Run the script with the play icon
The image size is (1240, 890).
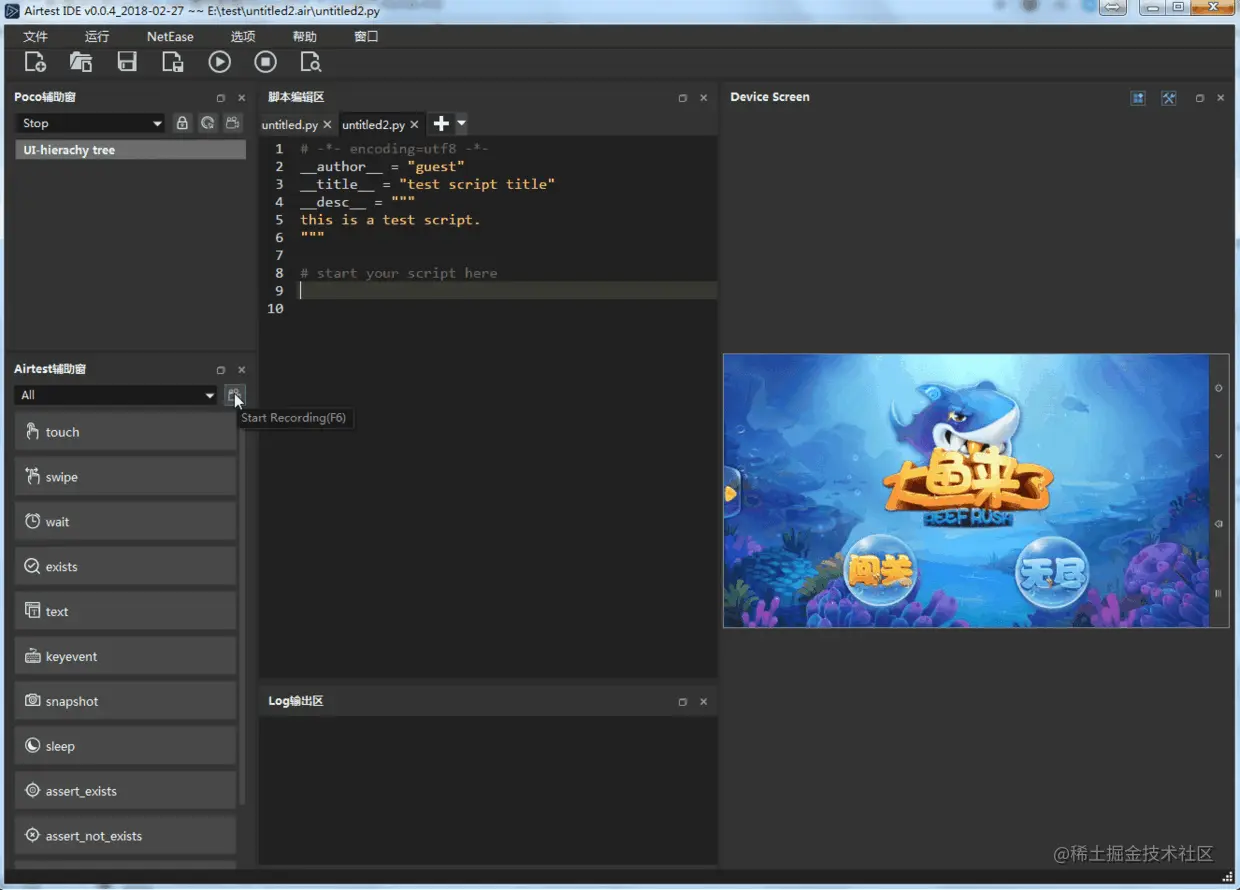219,62
